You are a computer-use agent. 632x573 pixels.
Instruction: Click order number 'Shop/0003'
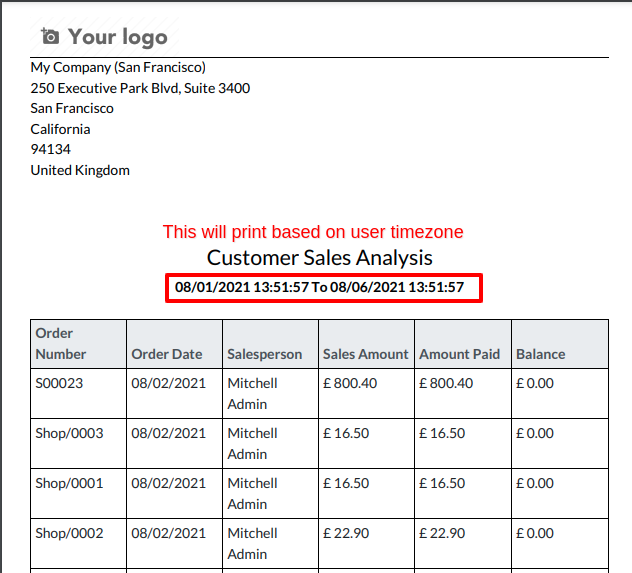coord(69,433)
